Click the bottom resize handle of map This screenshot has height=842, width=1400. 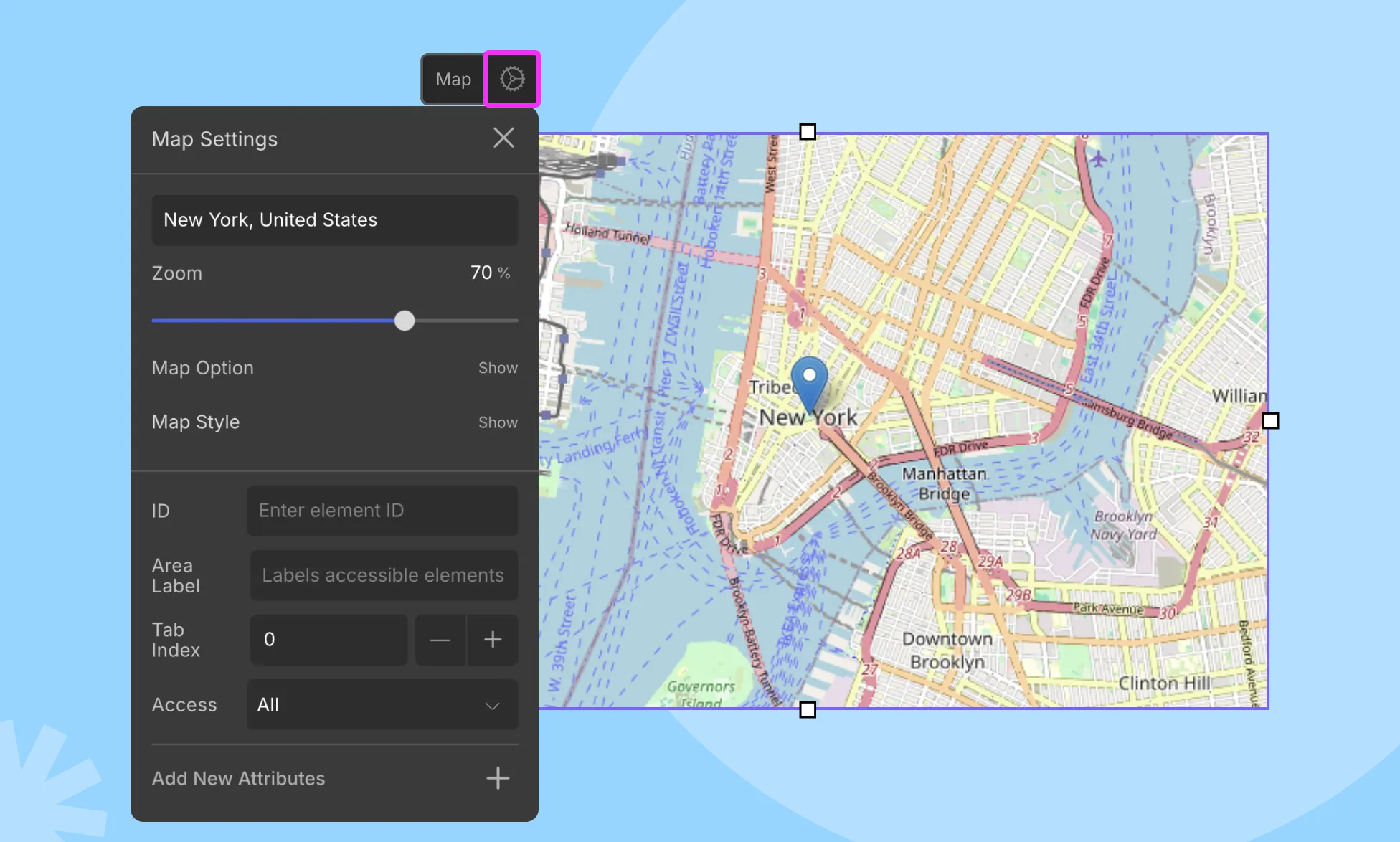(x=808, y=710)
